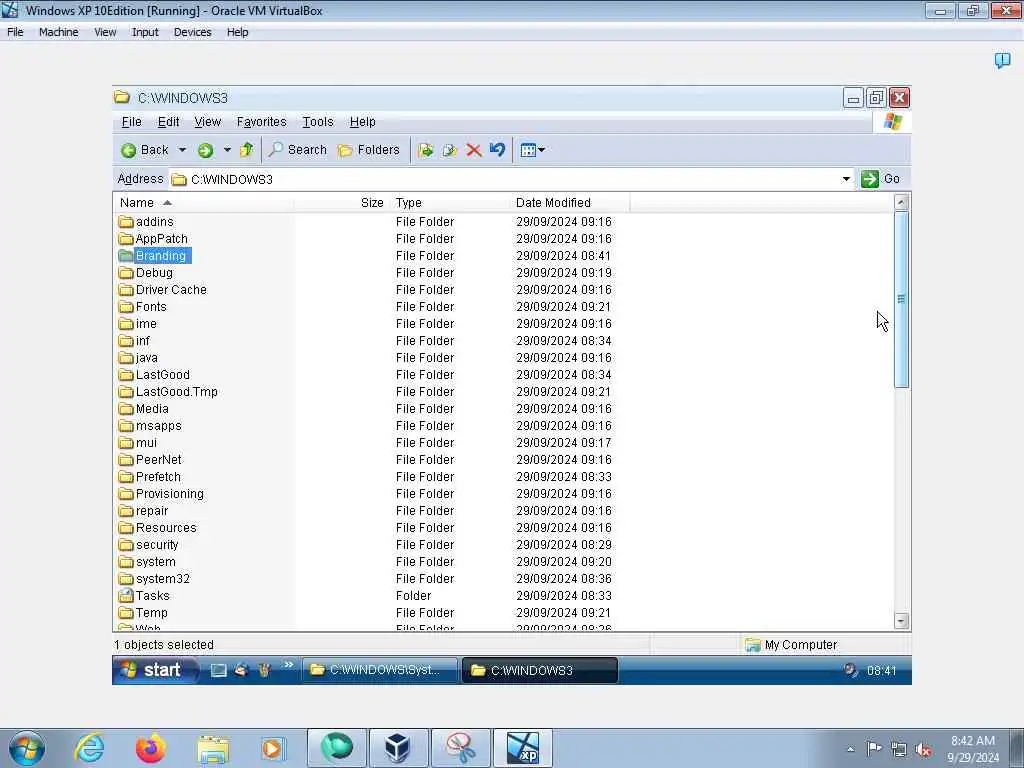
Task: Select the ime folder name
Action: coord(146,324)
